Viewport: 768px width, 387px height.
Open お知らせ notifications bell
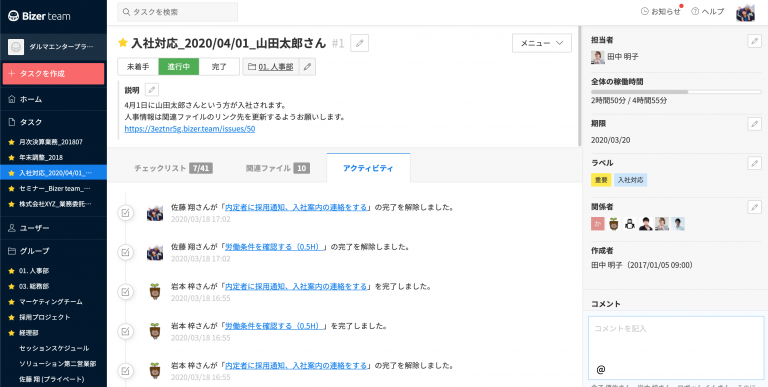tap(661, 12)
